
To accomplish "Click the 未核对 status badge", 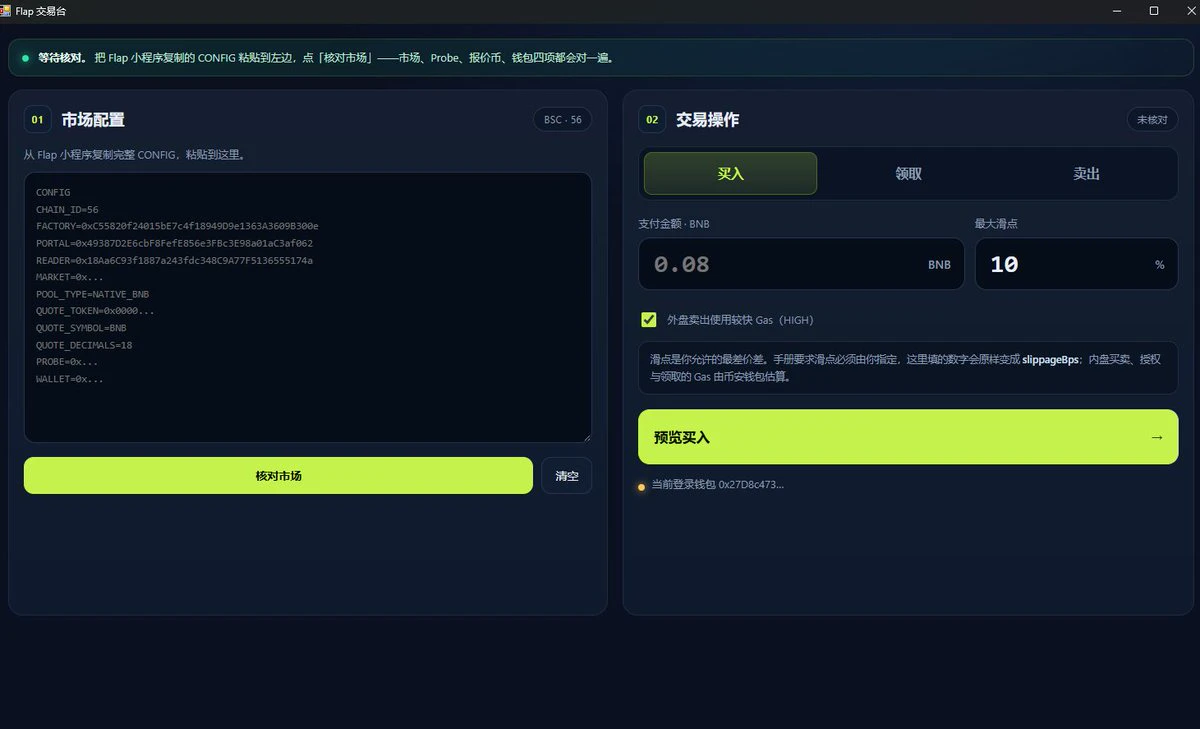I will pos(1152,120).
